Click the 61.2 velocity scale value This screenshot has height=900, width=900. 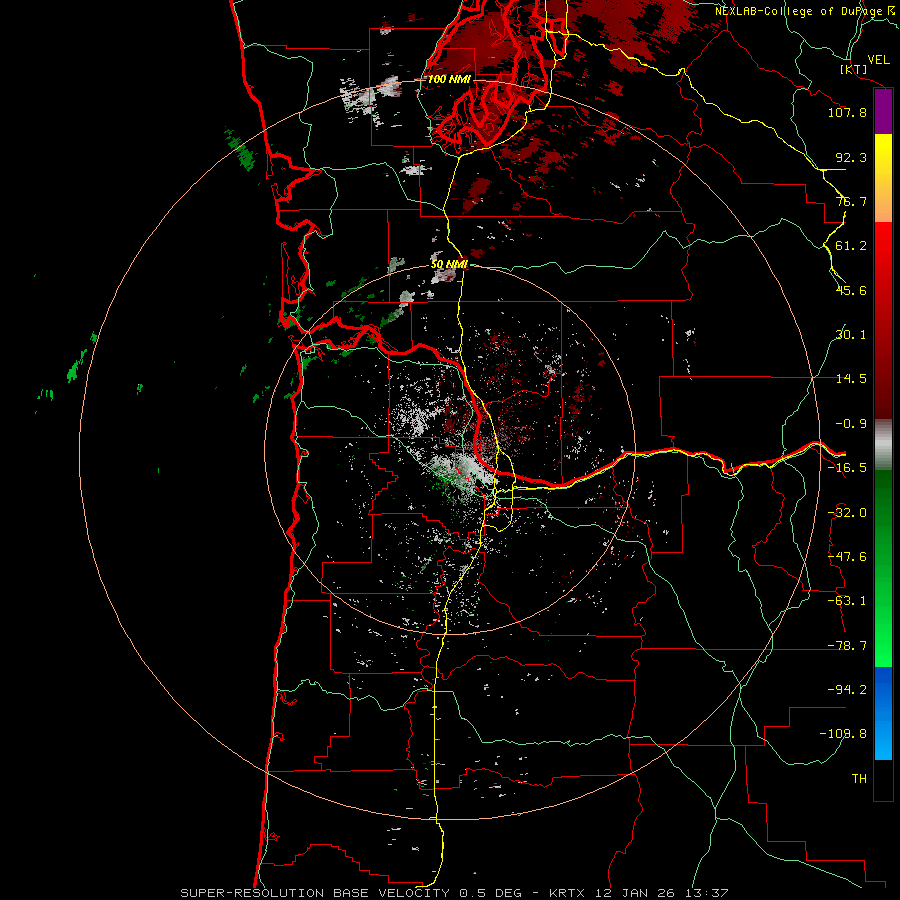851,246
